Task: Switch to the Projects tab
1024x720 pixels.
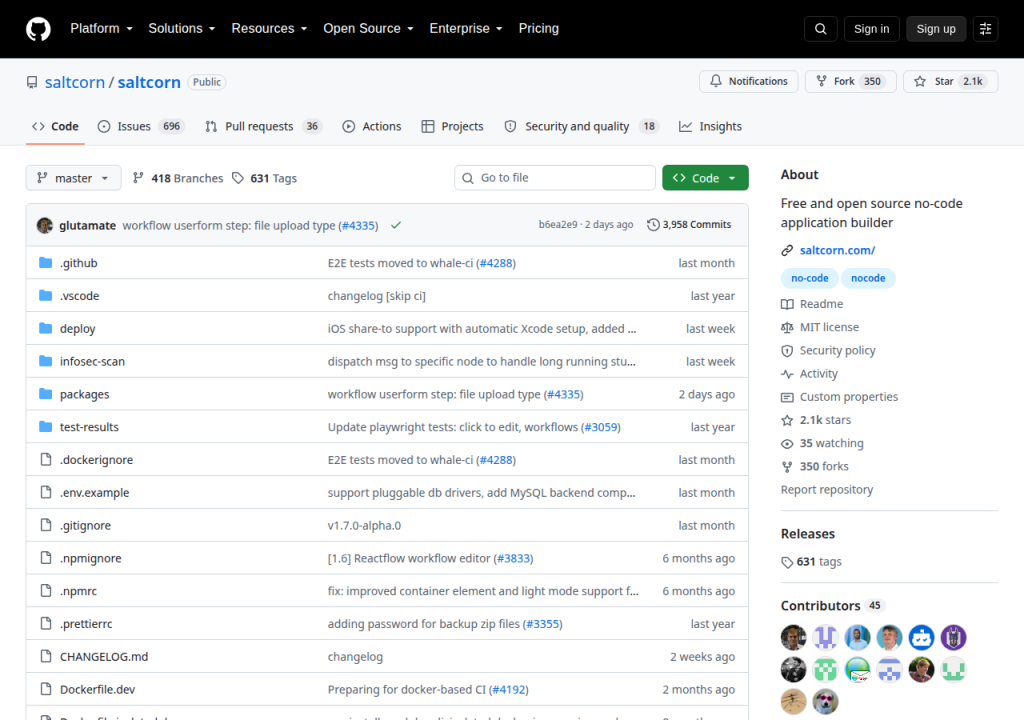Action: click(x=453, y=127)
